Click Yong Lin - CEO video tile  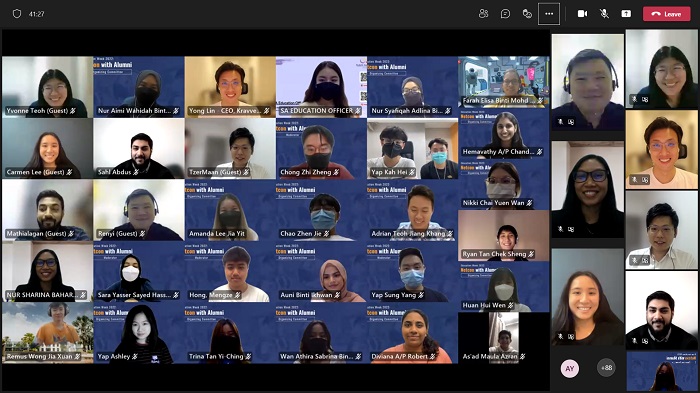click(230, 87)
